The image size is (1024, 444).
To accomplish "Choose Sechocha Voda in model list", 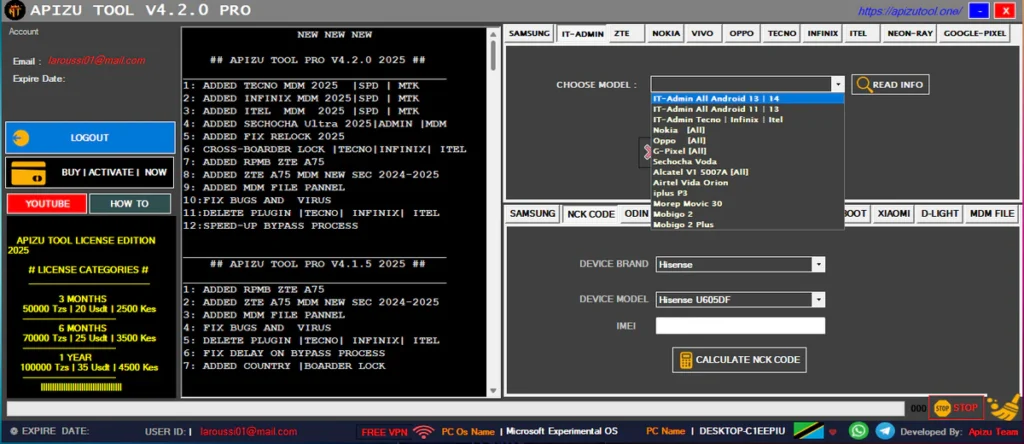I will coord(747,161).
